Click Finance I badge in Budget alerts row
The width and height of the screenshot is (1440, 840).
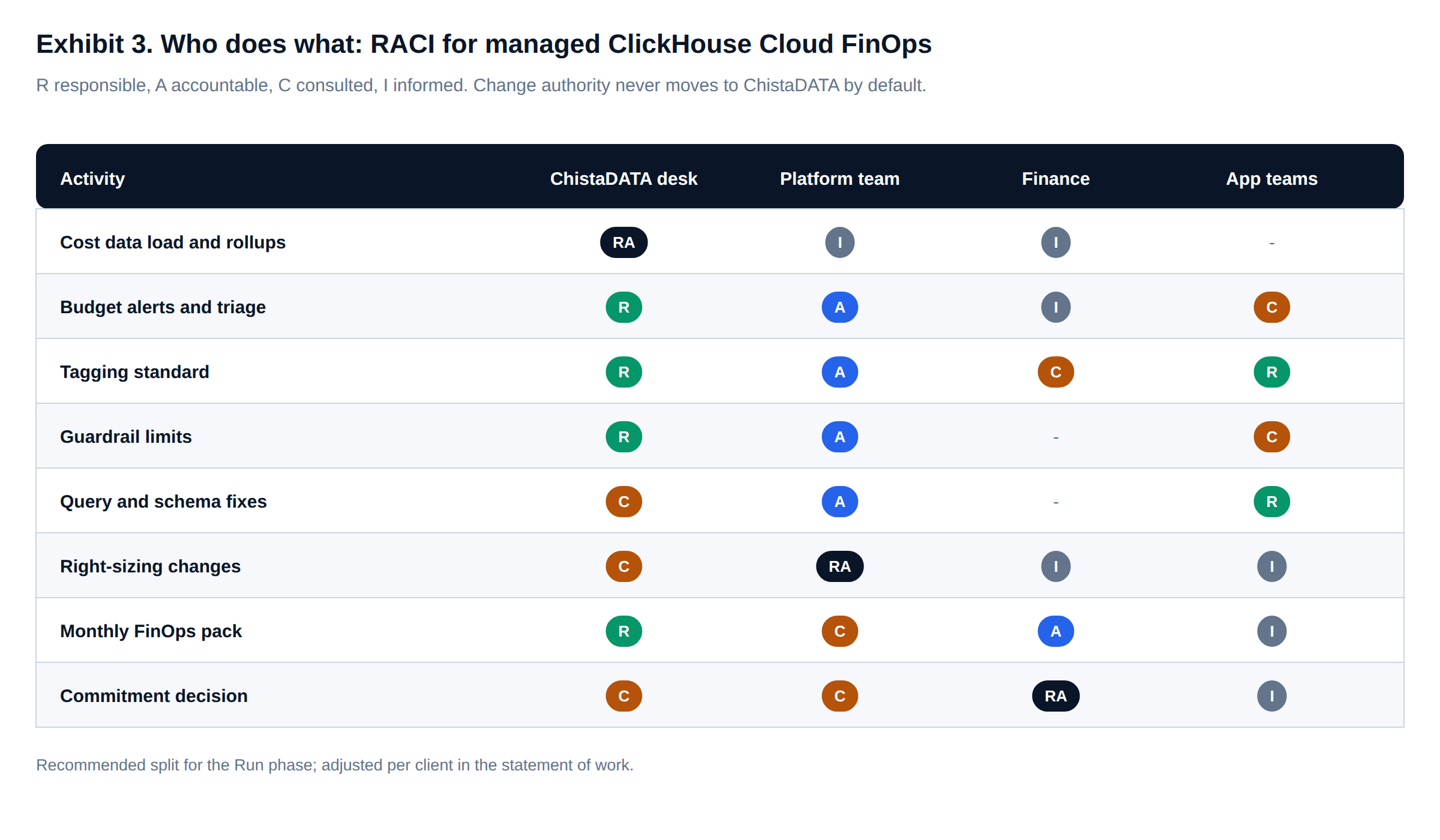point(1055,307)
